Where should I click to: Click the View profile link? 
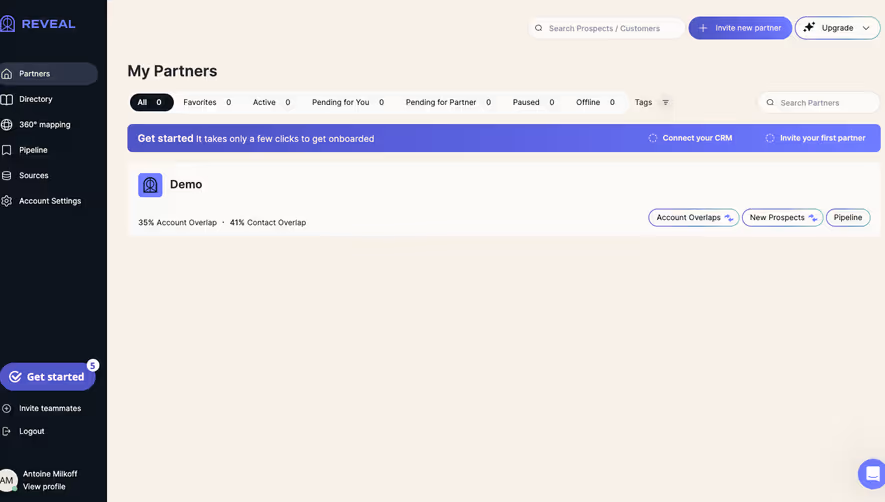(44, 487)
